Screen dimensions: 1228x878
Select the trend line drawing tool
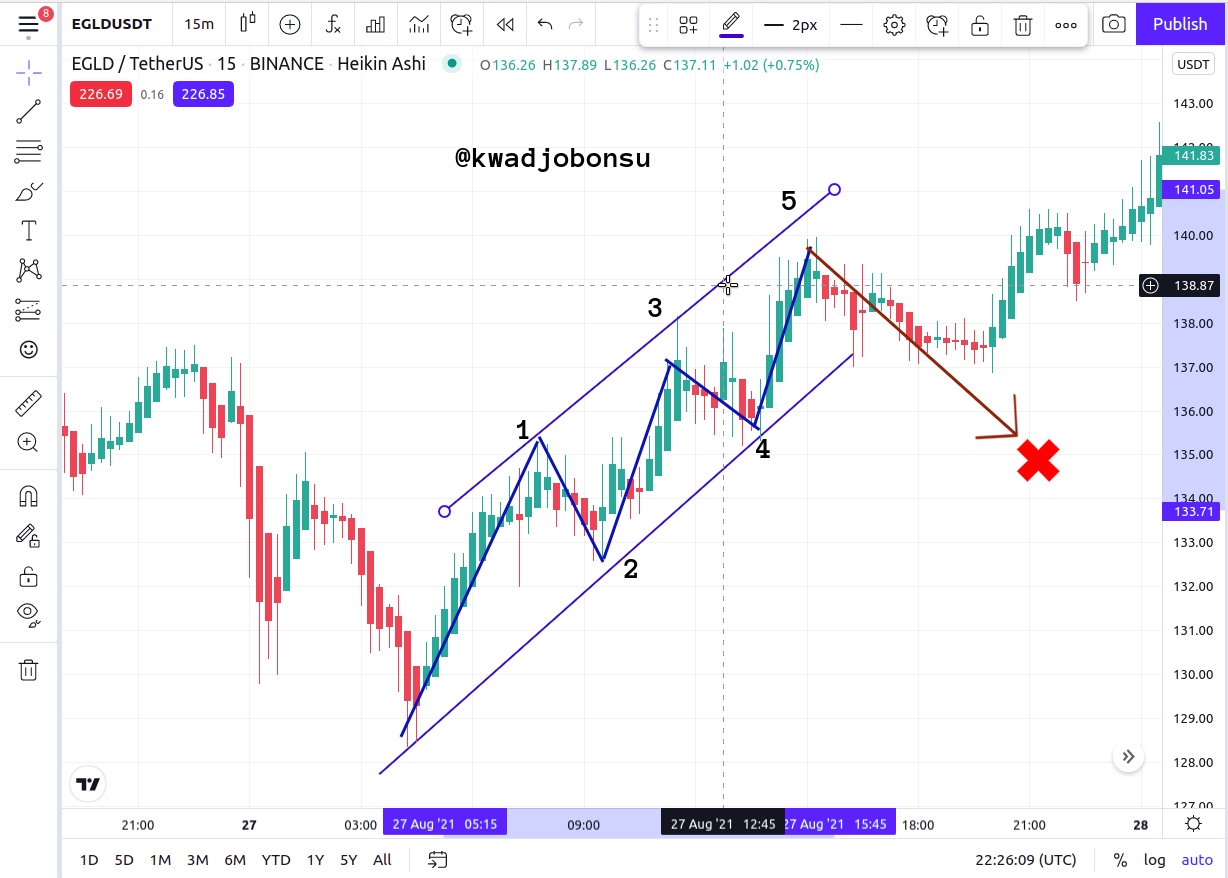[29, 112]
